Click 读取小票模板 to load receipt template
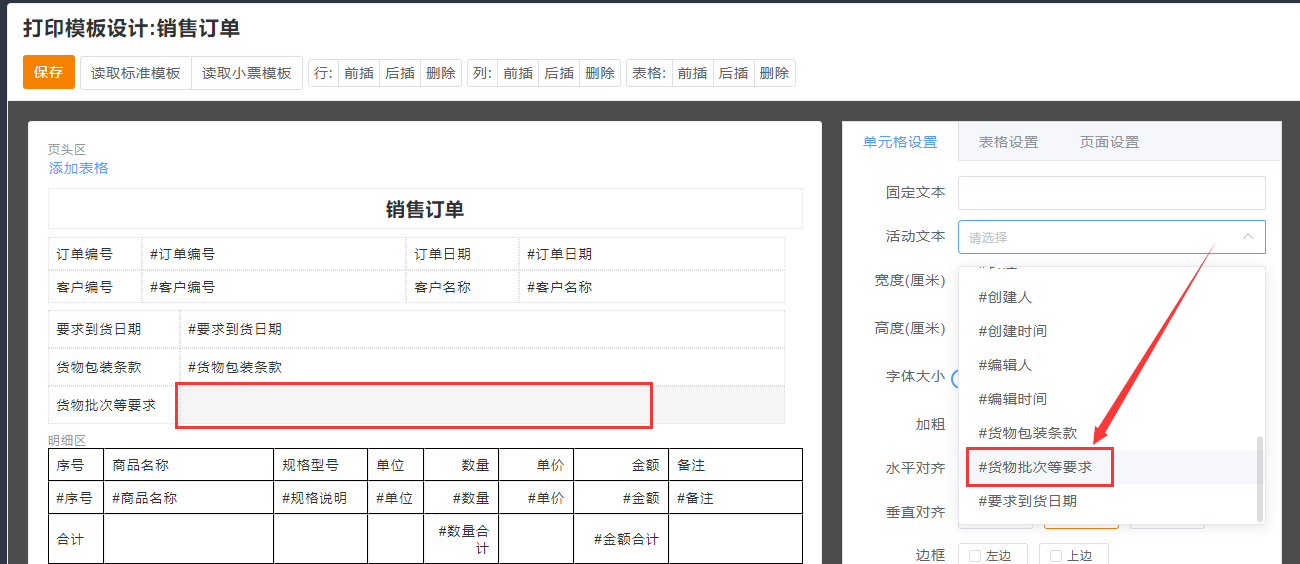 [246, 73]
